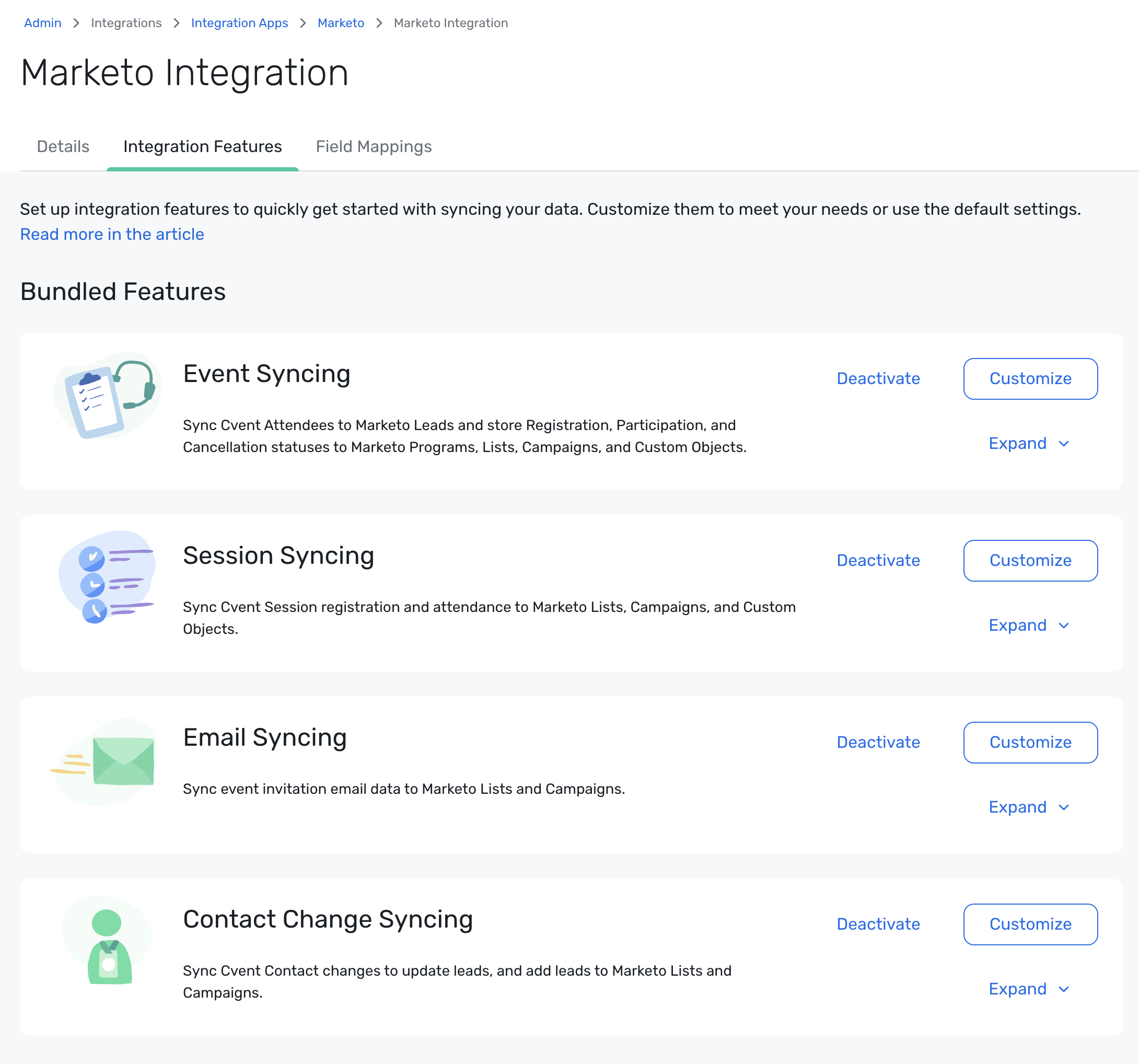Expand the Contact Change Syncing feature card
The width and height of the screenshot is (1139, 1064).
tap(1029, 989)
